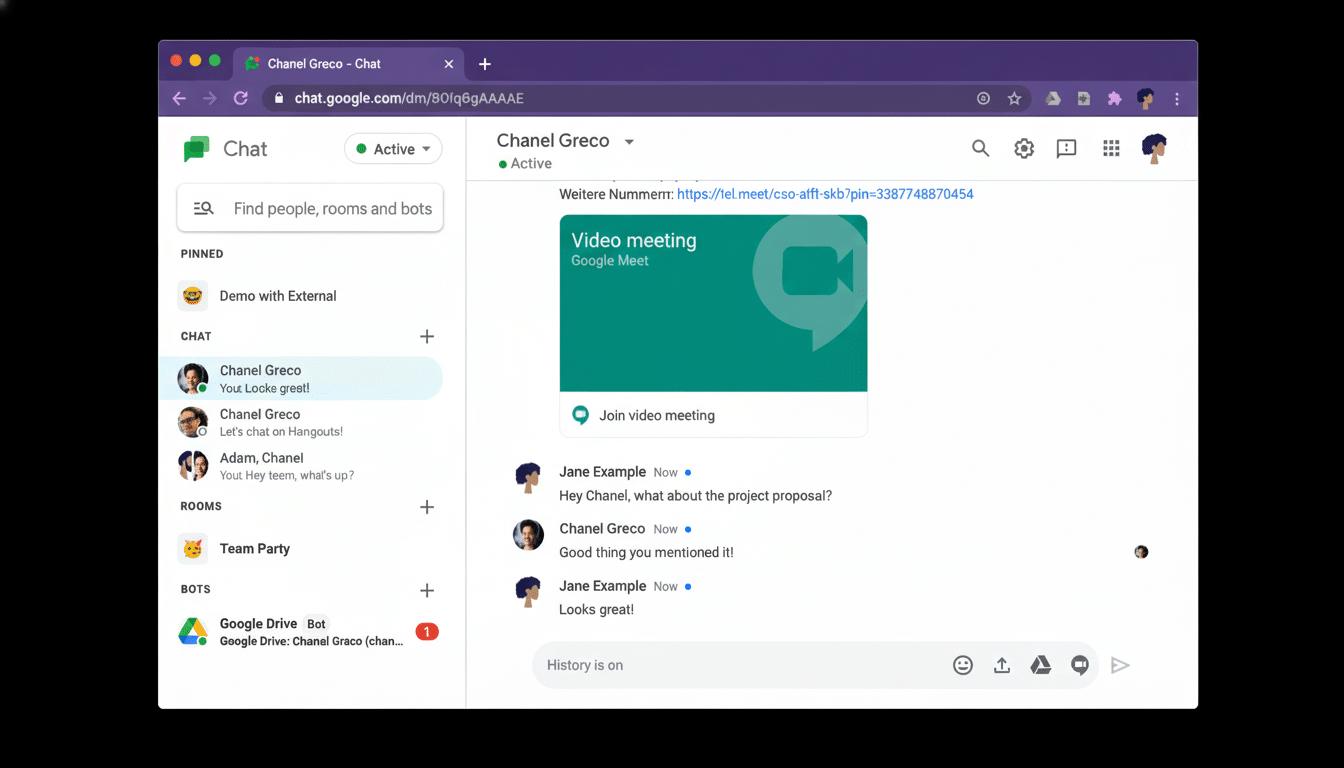Open the Active status dropdown
The height and width of the screenshot is (768, 1344).
(393, 148)
